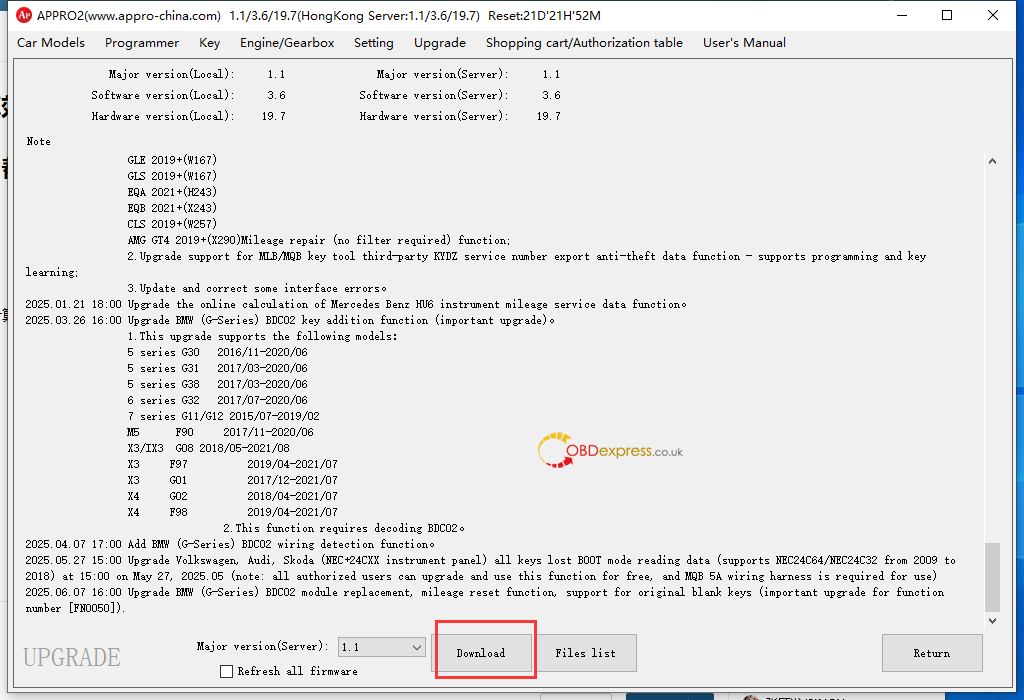
Task: Select the 'GLE 2019+(W167)' note line
Action: 172,160
